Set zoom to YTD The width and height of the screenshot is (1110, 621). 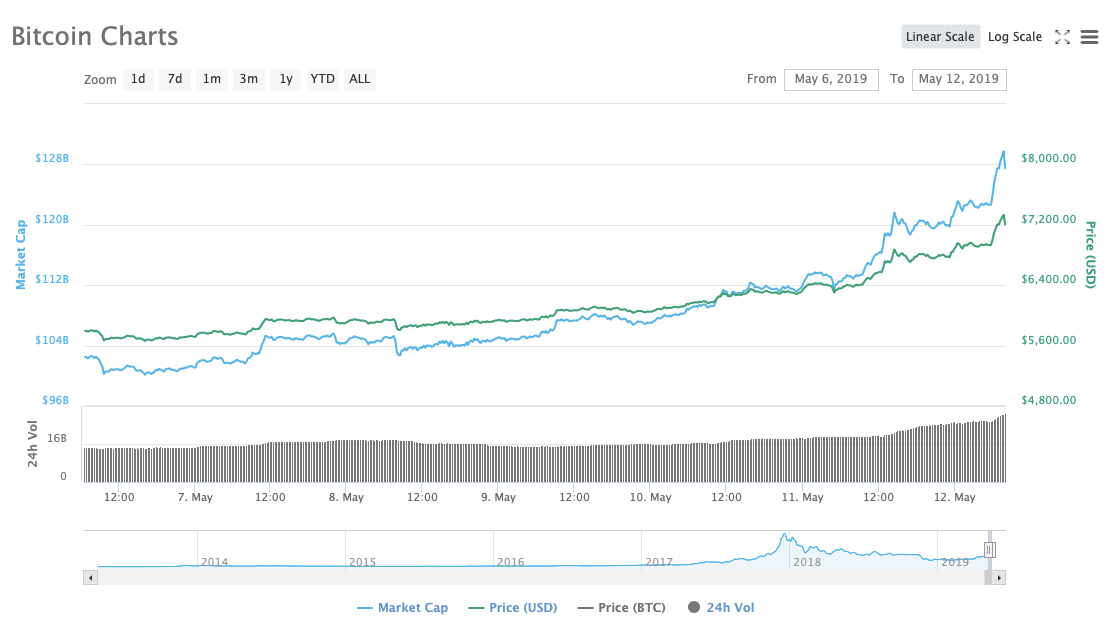323,79
